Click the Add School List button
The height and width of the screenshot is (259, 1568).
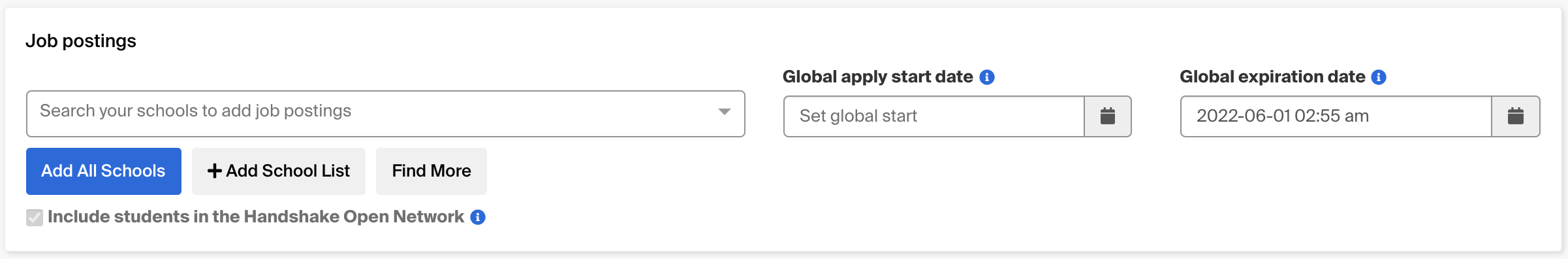tap(279, 171)
